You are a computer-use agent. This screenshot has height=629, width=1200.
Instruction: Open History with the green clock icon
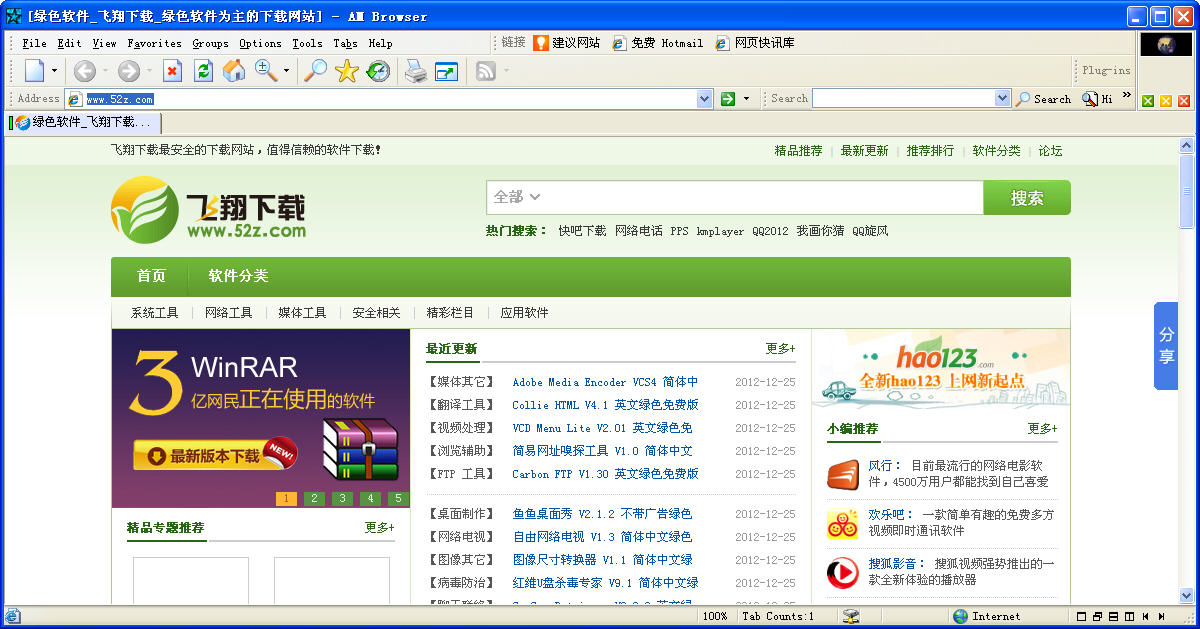click(x=378, y=70)
